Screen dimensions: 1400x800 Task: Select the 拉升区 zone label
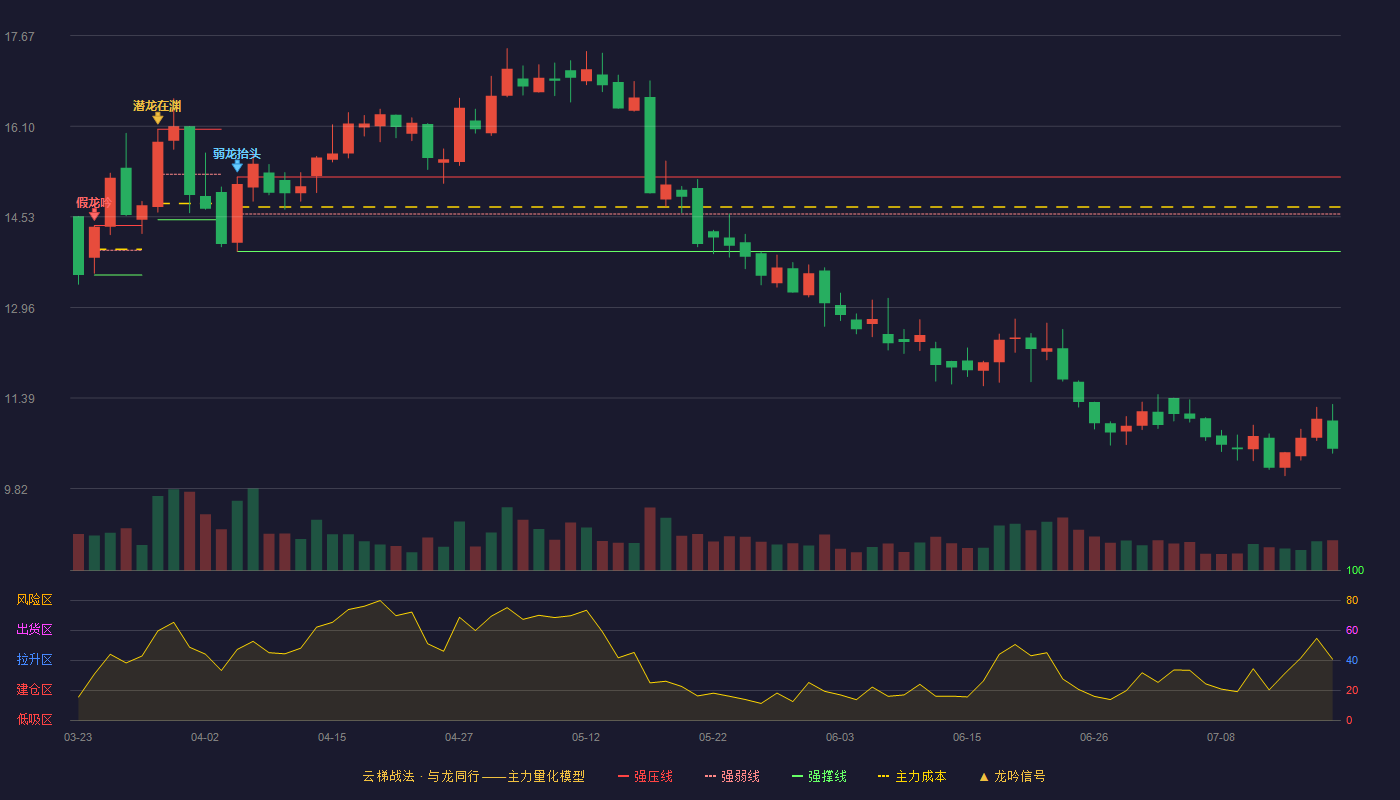(x=34, y=660)
